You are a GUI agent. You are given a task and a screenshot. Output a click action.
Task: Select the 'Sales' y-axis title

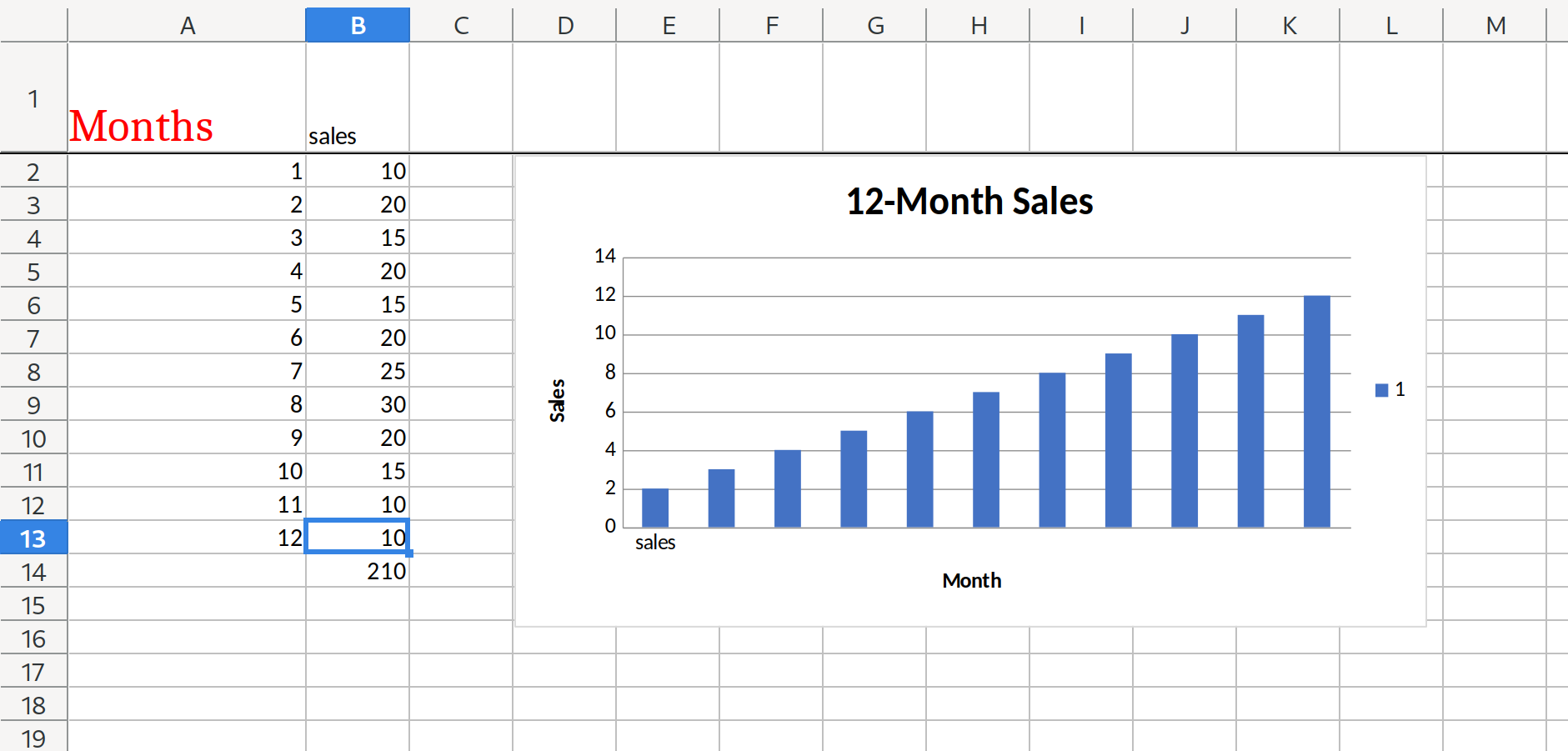click(x=557, y=400)
